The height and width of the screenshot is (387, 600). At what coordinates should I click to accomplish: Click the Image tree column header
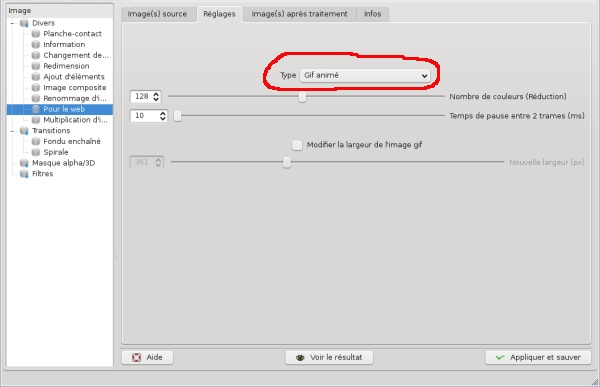(60, 11)
